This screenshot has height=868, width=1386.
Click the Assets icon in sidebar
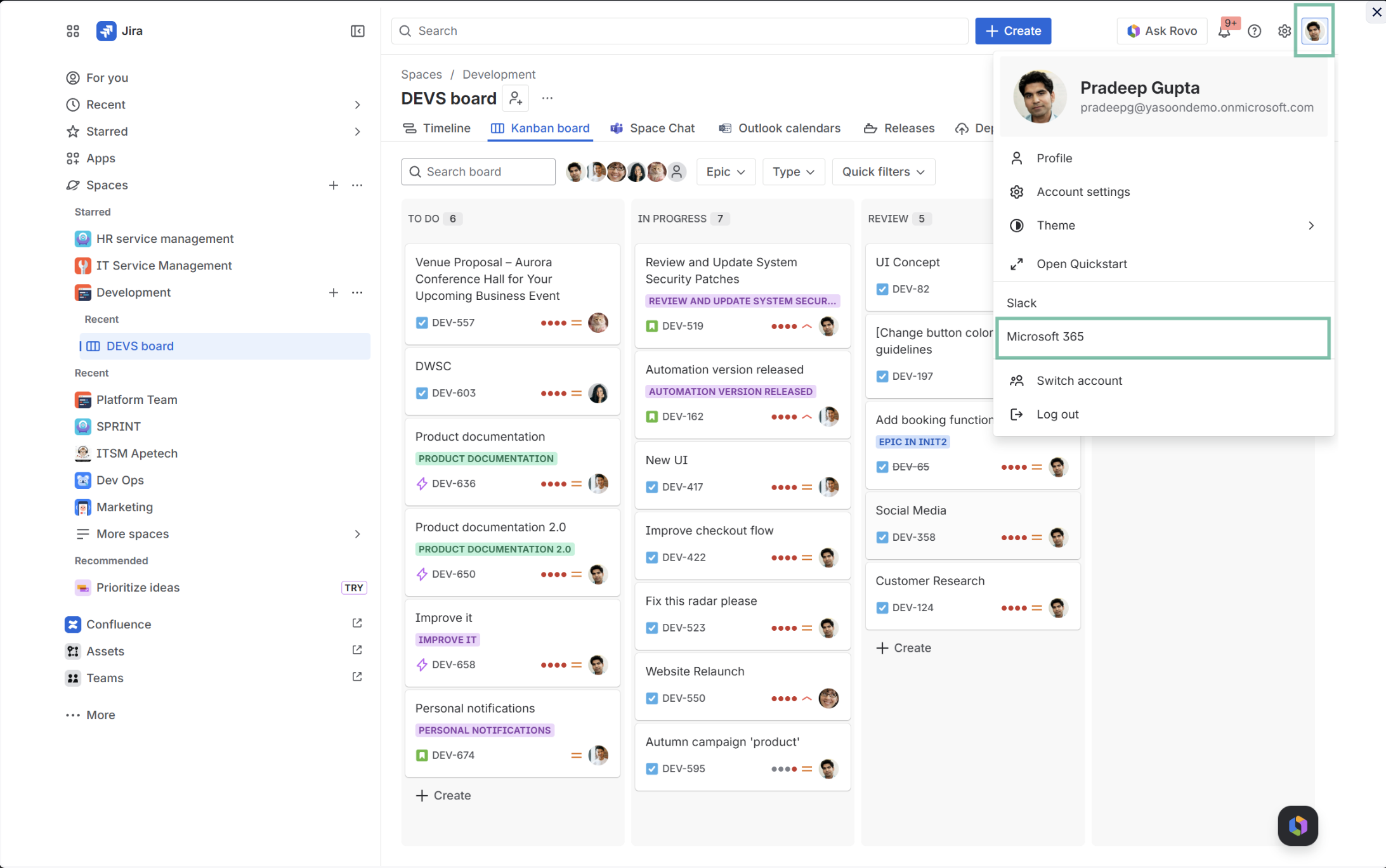tap(73, 651)
